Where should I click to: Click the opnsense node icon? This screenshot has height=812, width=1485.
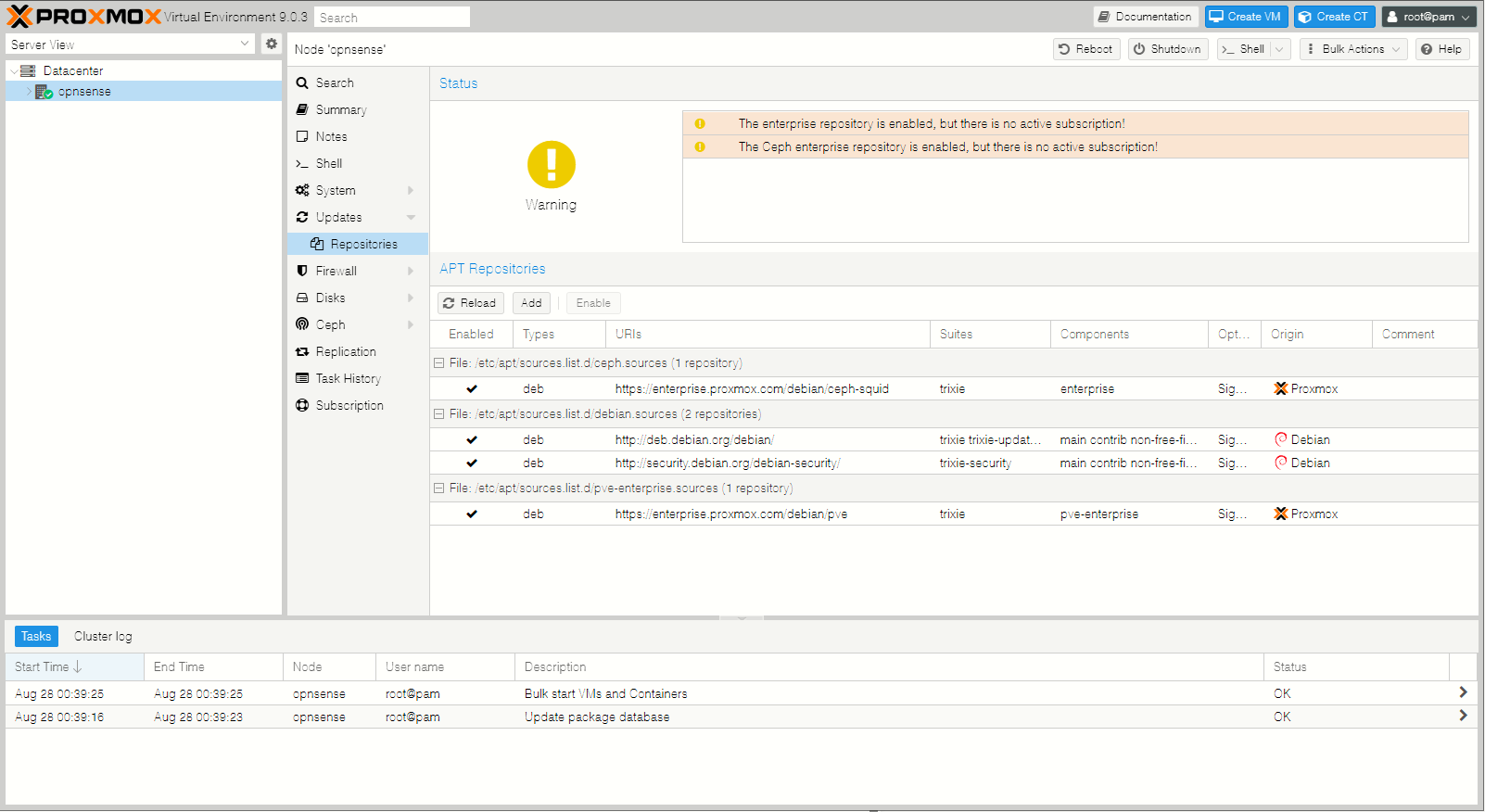pyautogui.click(x=44, y=92)
